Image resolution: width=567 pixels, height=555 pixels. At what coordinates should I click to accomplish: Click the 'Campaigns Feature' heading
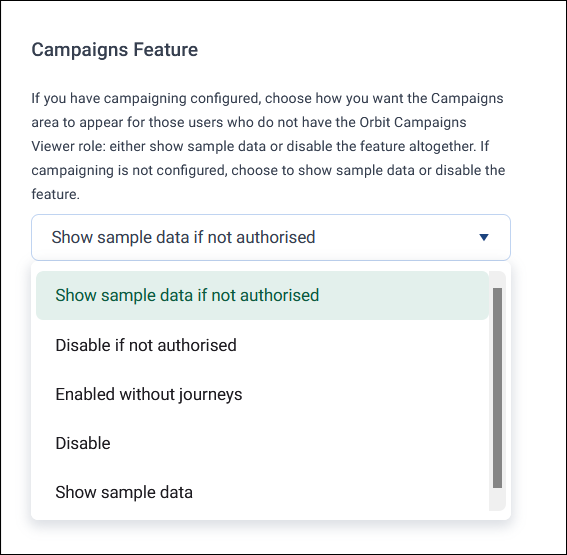click(x=115, y=50)
